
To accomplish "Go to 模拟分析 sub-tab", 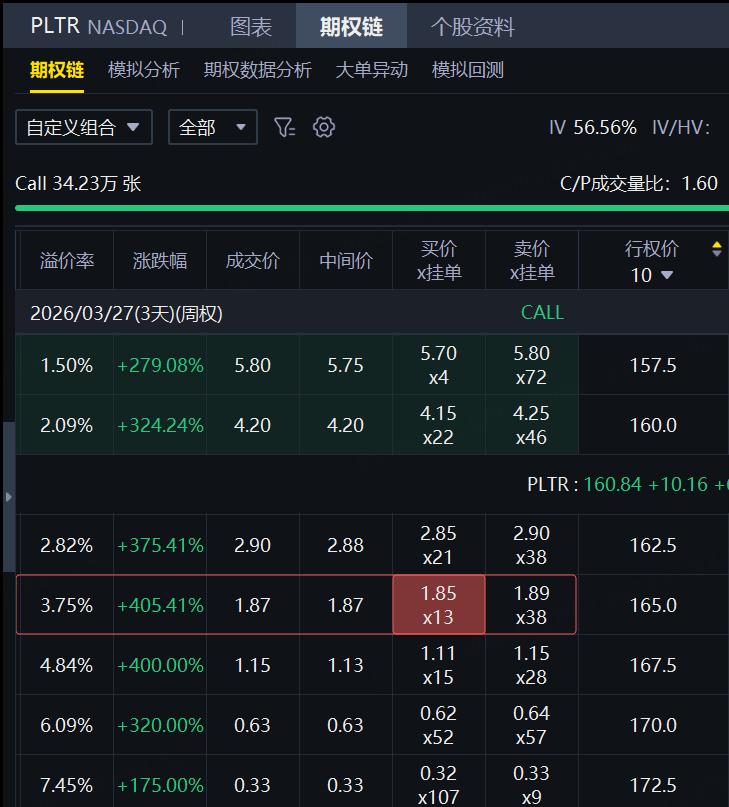I will [x=143, y=70].
